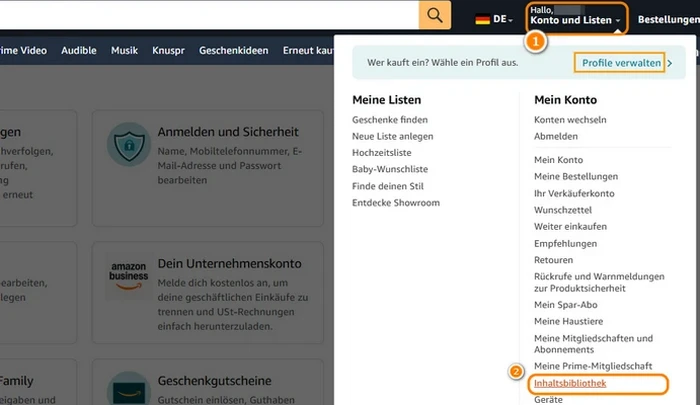Click the Amazon Business logo icon
This screenshot has height=405, width=700.
point(129,276)
